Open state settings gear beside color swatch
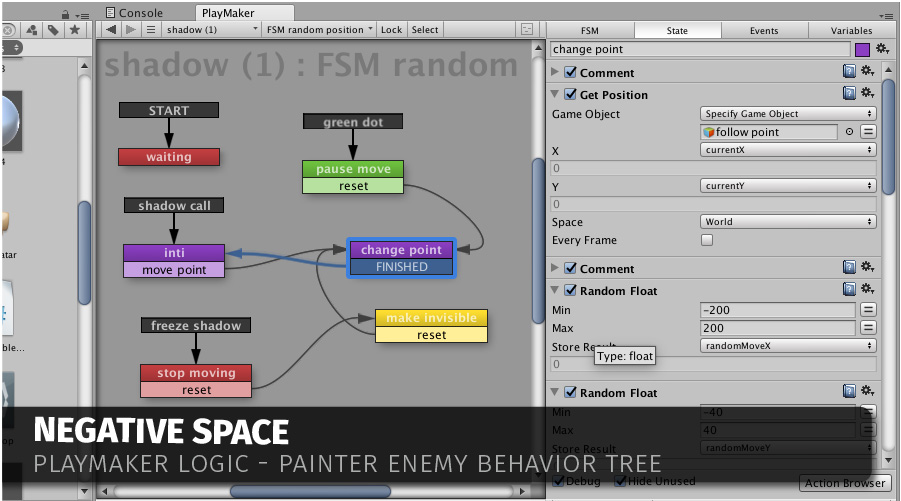 point(882,49)
